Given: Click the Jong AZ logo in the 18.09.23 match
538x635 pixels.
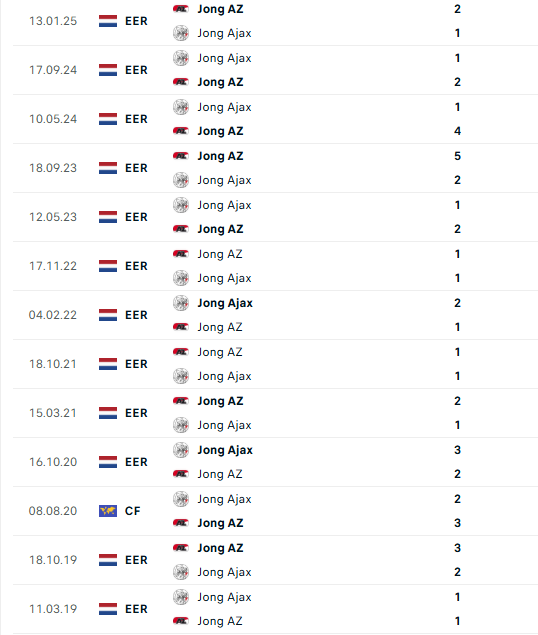Looking at the screenshot, I should pos(181,156).
